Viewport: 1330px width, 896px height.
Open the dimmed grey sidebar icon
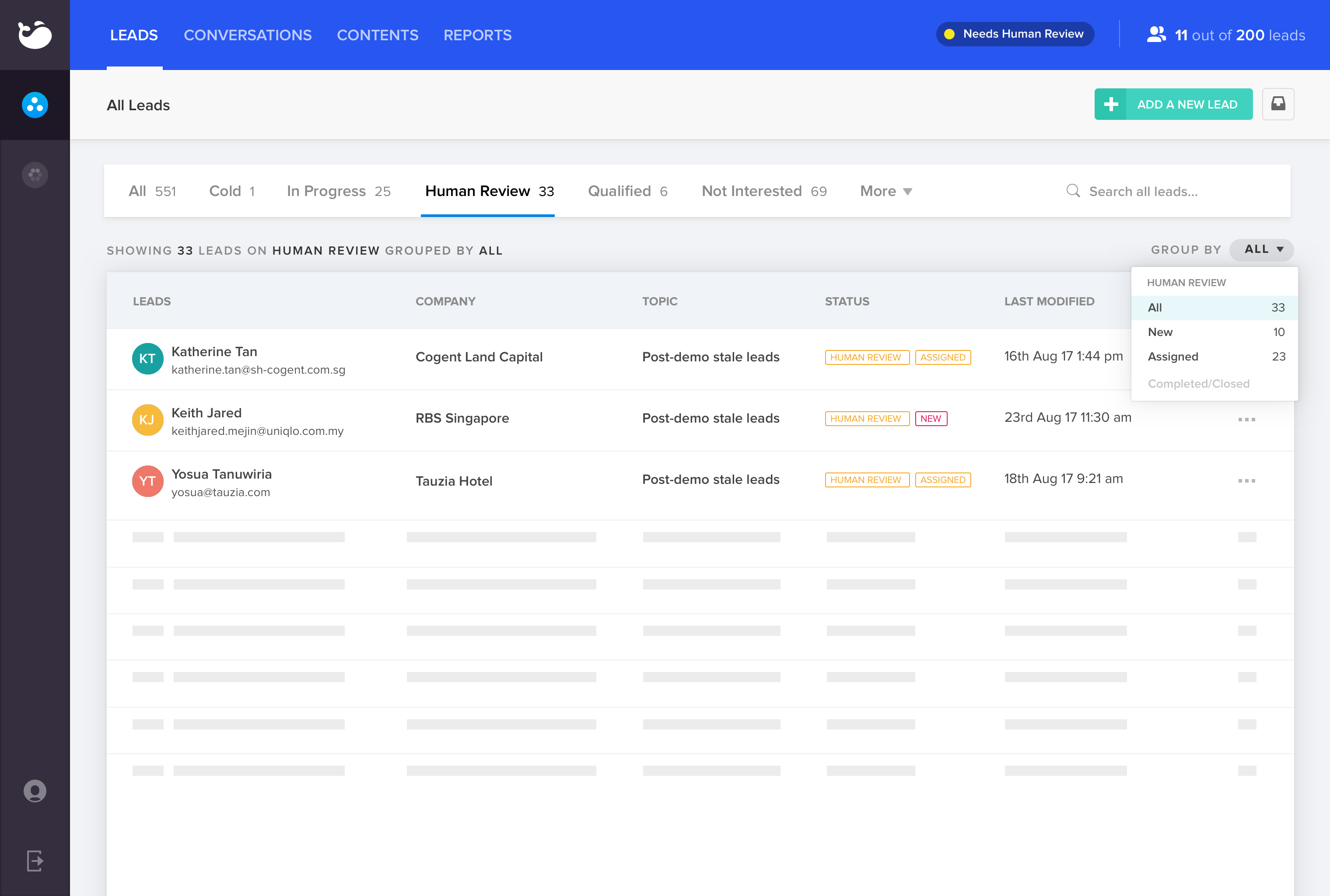35,174
